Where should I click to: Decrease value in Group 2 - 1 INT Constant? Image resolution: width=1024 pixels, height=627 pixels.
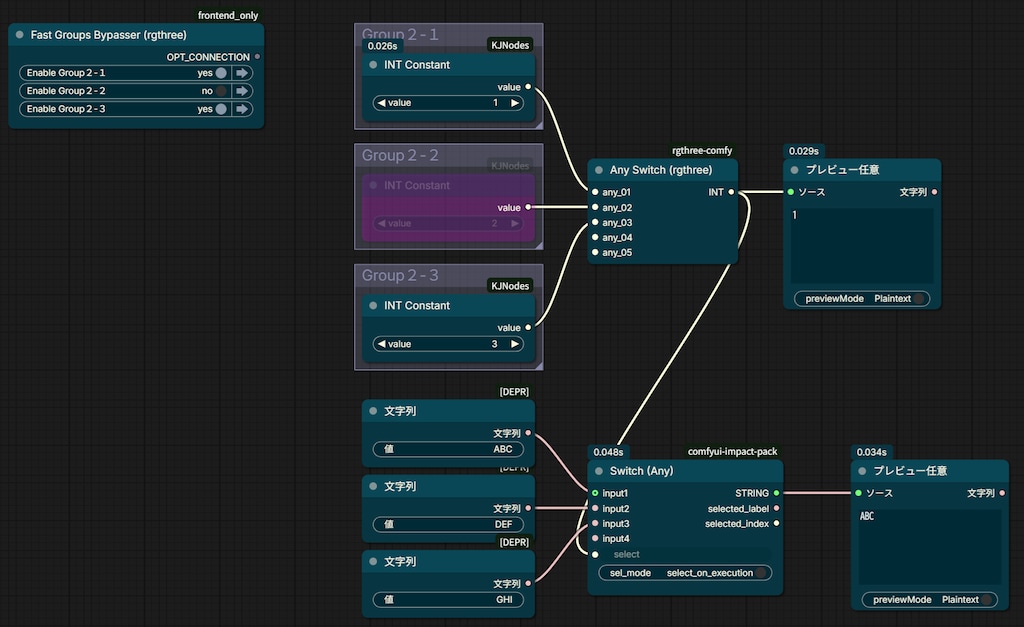(381, 103)
